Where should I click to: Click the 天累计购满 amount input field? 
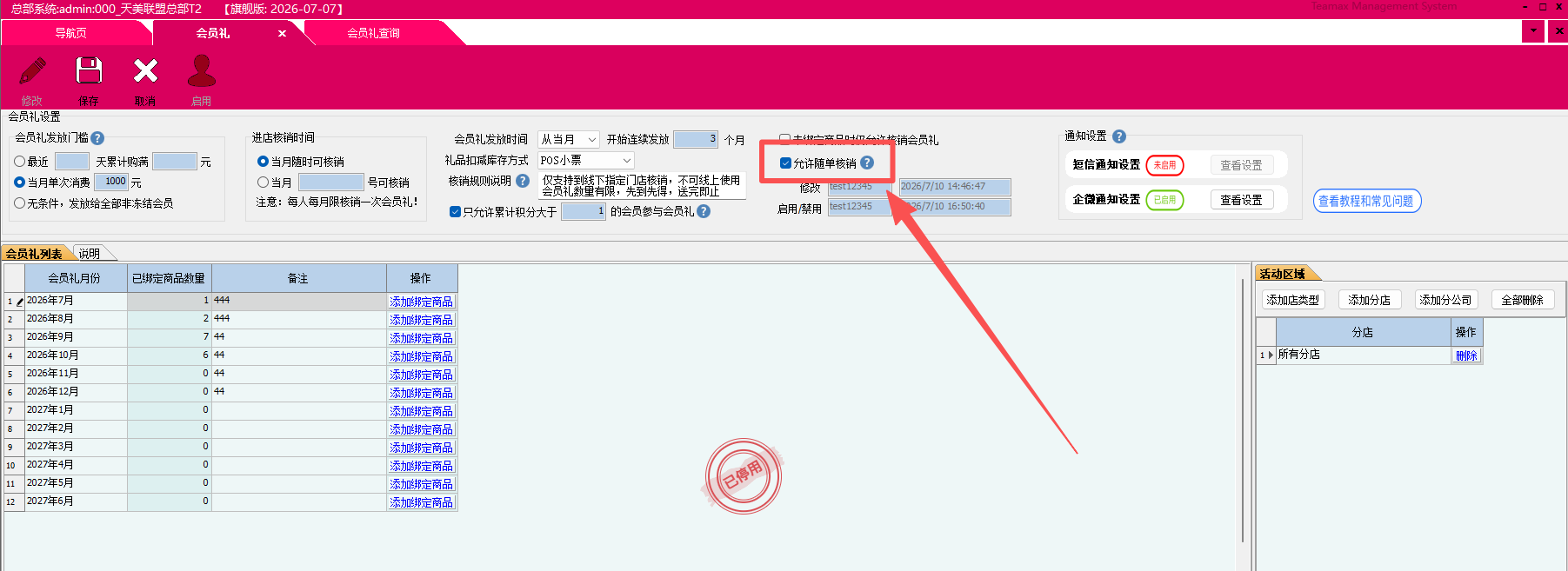coord(175,162)
